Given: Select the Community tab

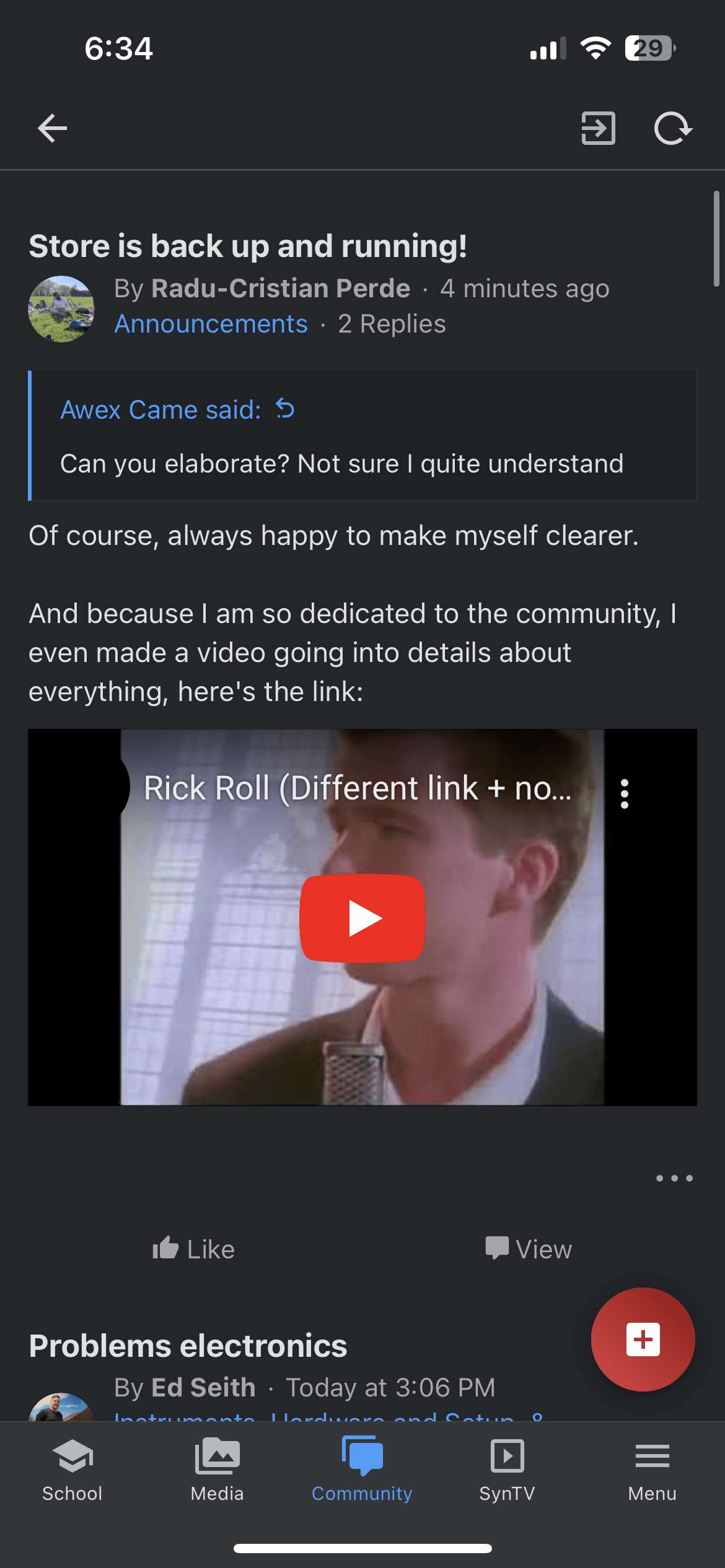Looking at the screenshot, I should 362,1470.
